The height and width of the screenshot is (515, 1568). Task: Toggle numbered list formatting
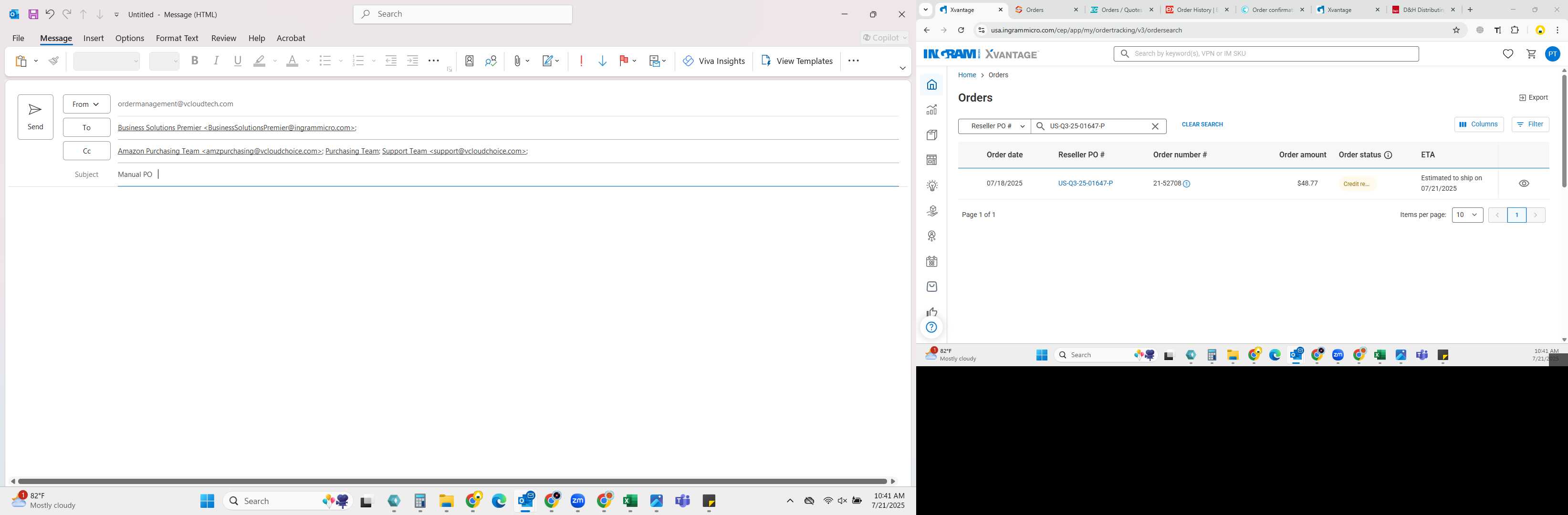358,61
